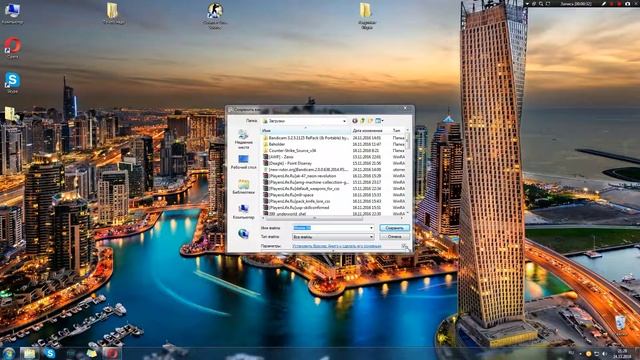Open the Computer desktop icon

(12, 12)
